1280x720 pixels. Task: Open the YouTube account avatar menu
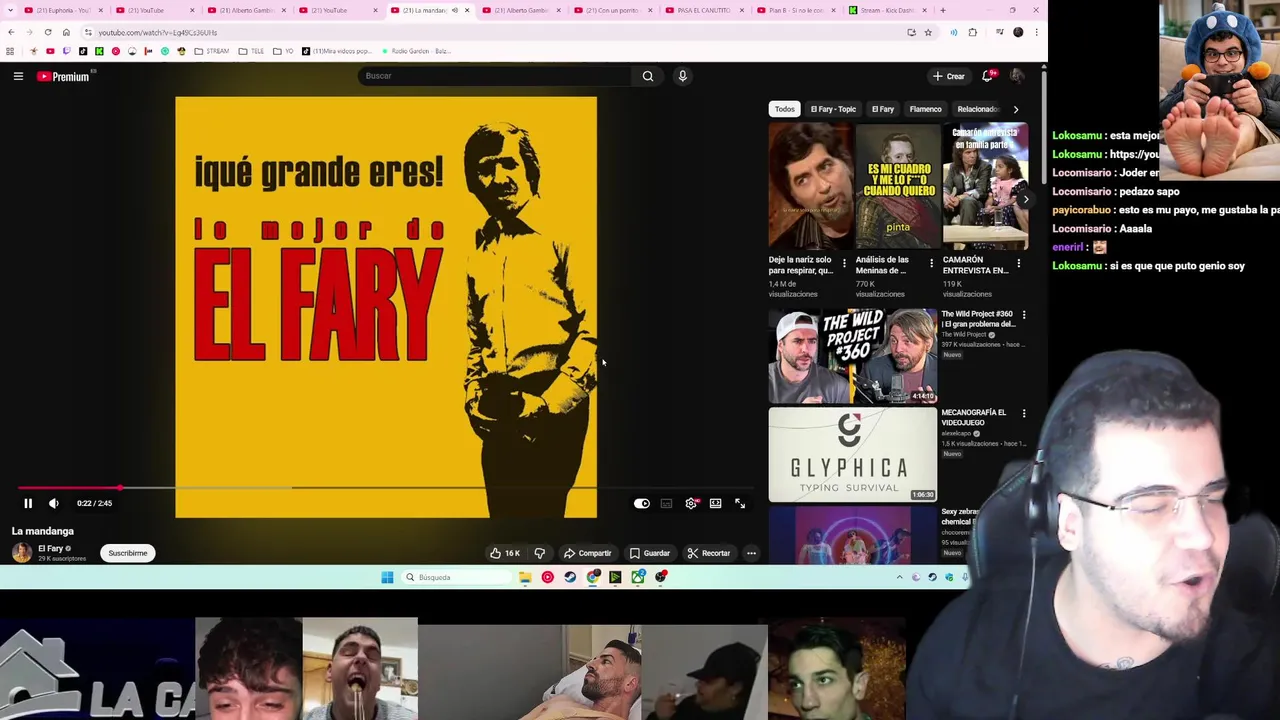coord(1017,76)
